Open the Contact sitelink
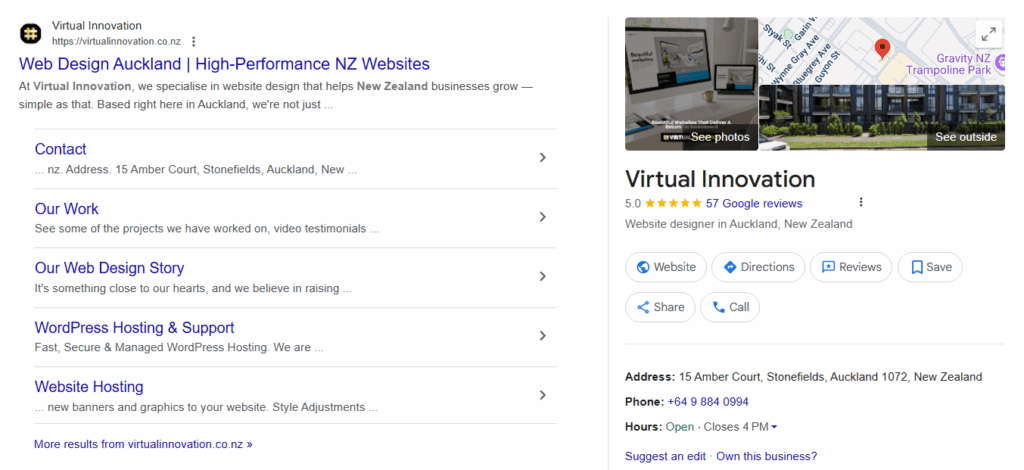 60,149
